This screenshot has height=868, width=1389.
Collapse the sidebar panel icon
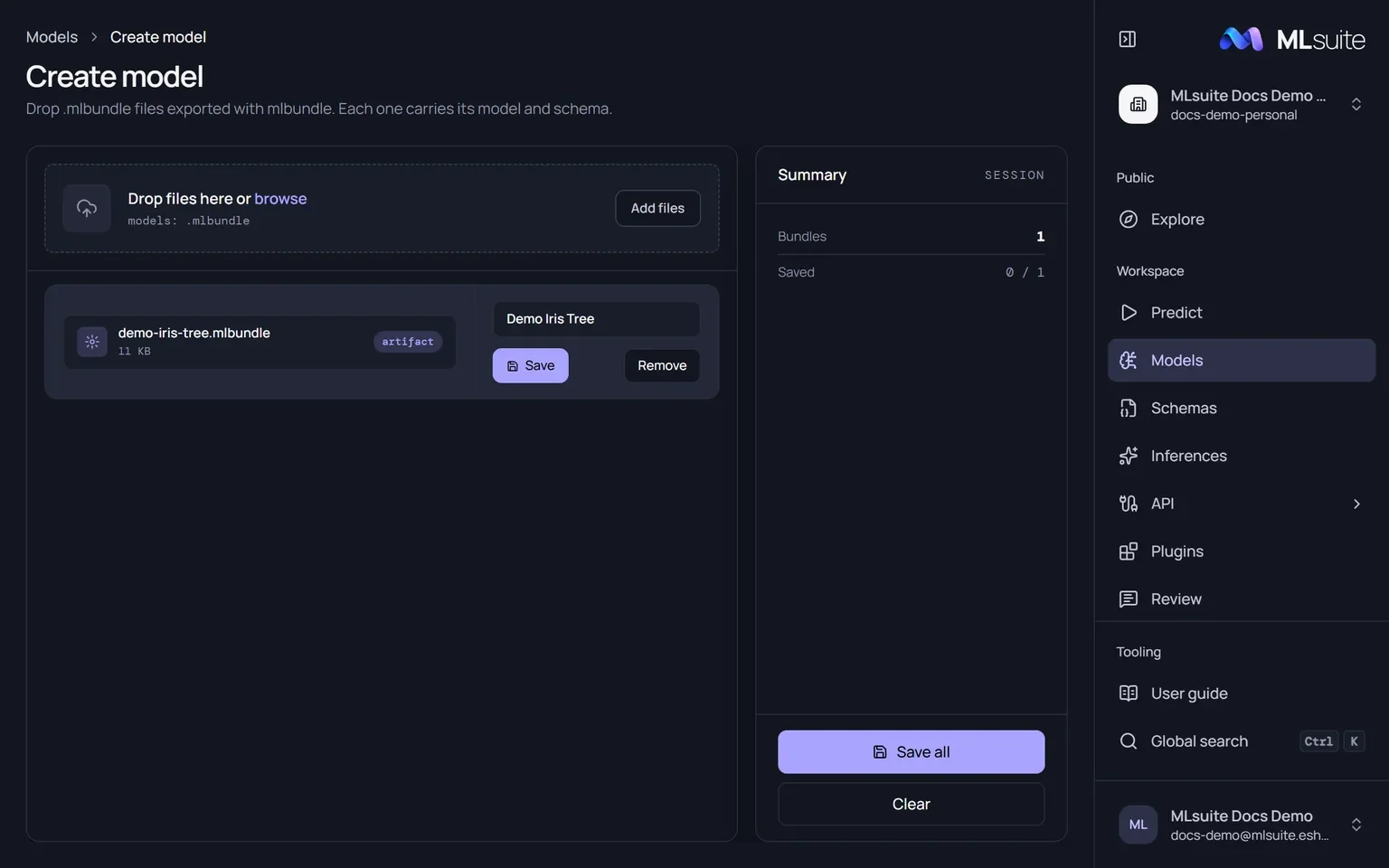click(x=1127, y=39)
